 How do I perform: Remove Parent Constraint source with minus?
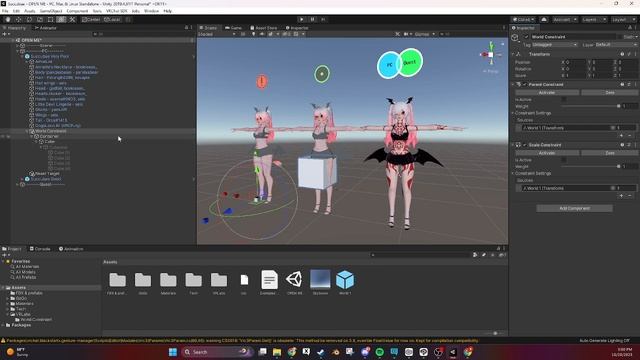tap(630, 135)
